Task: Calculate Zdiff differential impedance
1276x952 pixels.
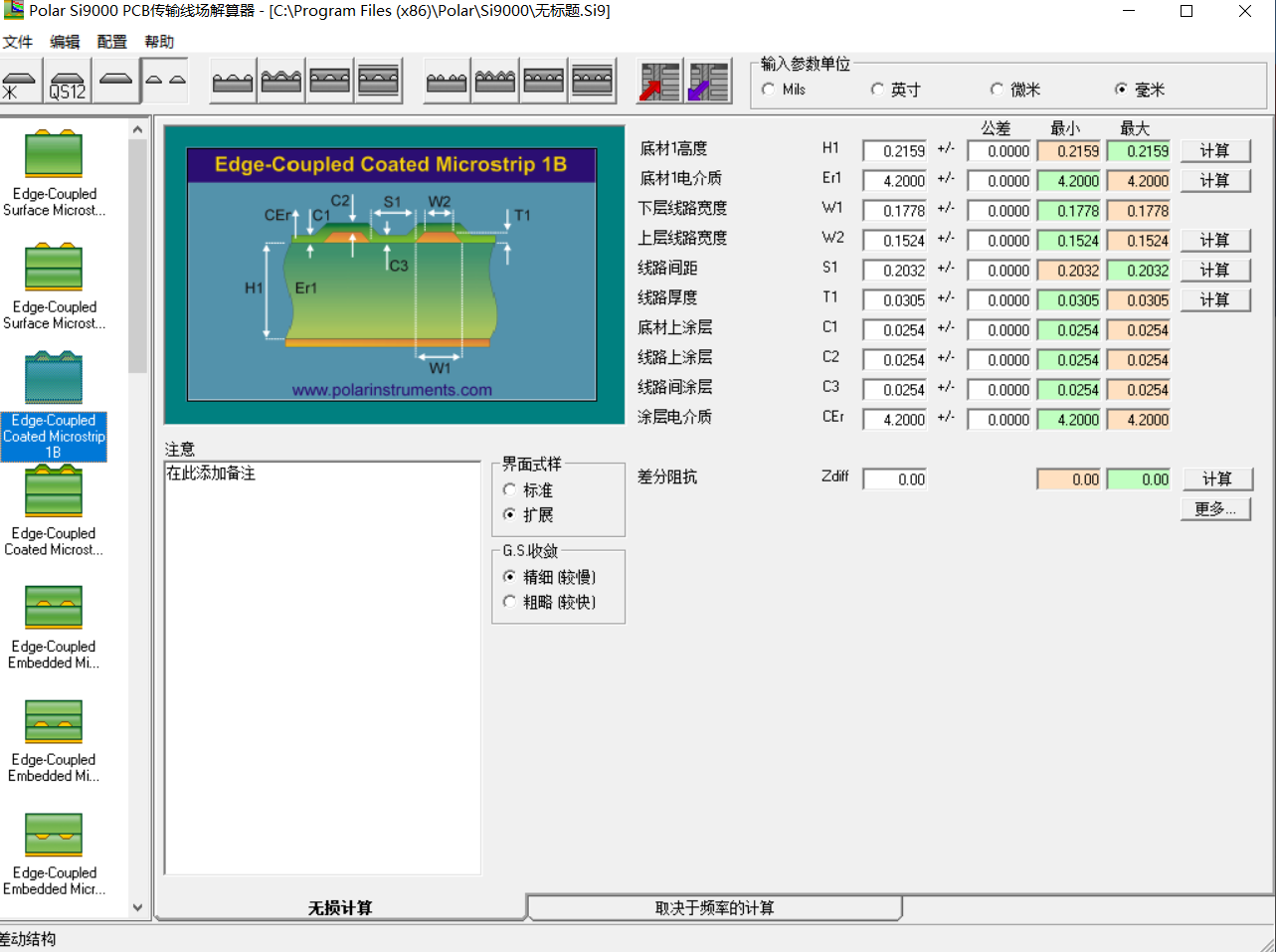Action: pos(1216,479)
